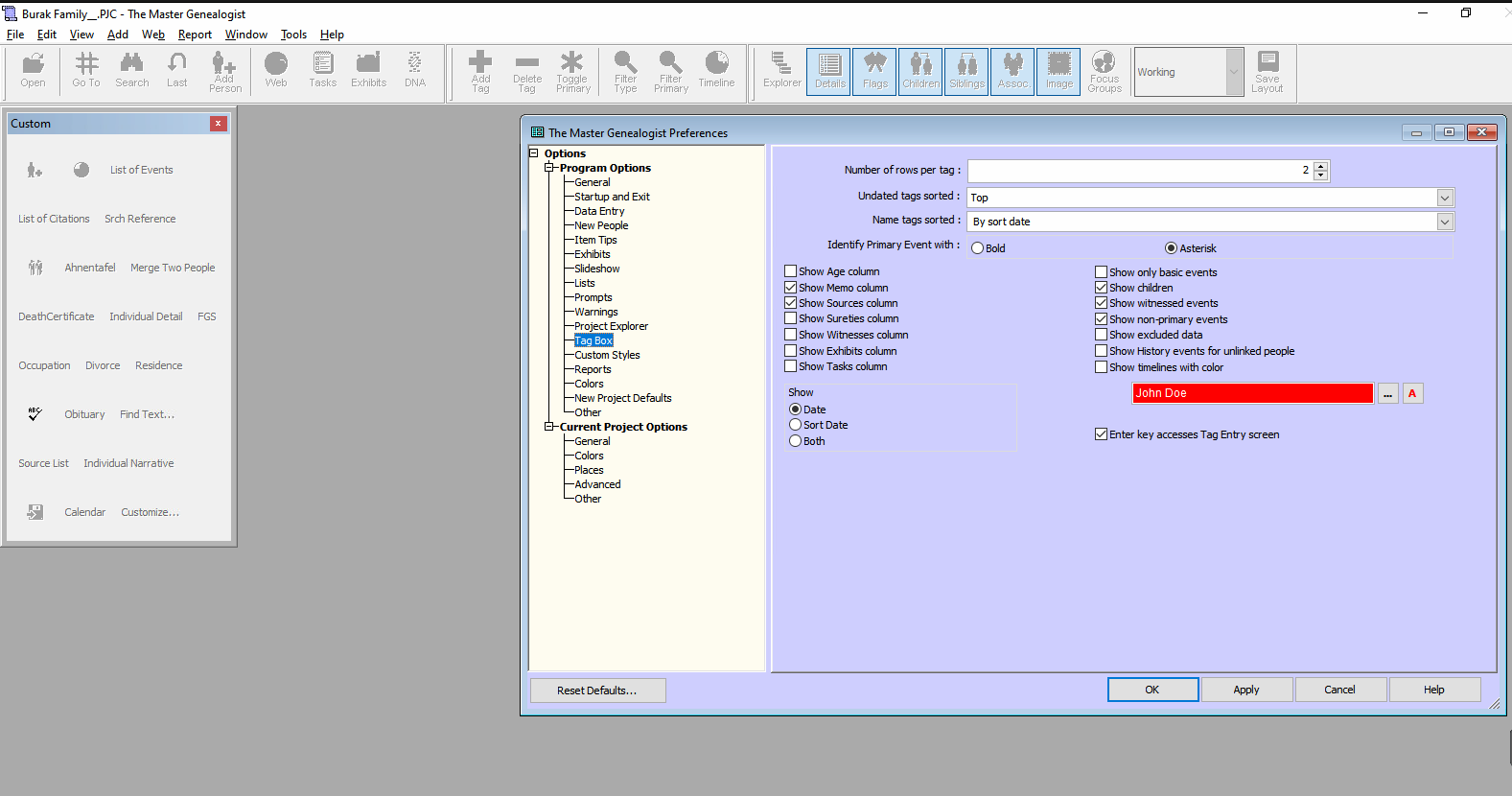Select the Bold radio button
The width and height of the screenshot is (1512, 796).
tap(978, 248)
